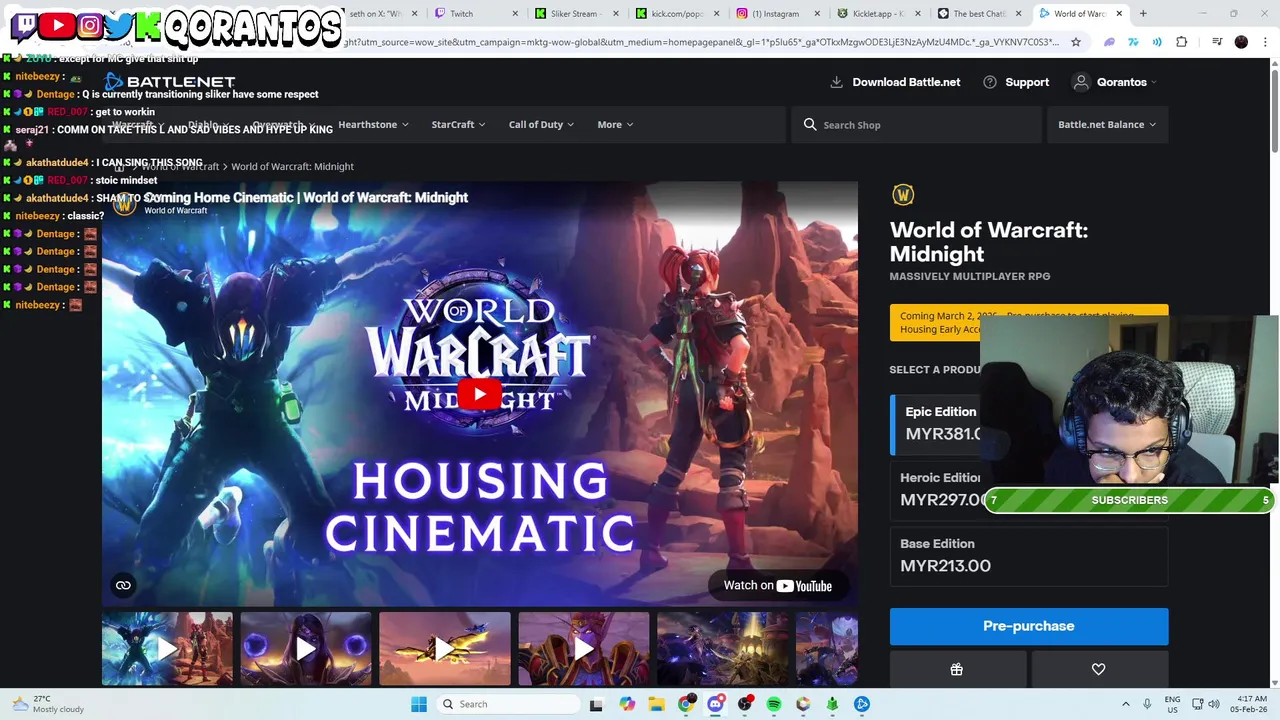Select fifth thumbnail with golden hall
This screenshot has width=1280, height=720.
(722, 649)
